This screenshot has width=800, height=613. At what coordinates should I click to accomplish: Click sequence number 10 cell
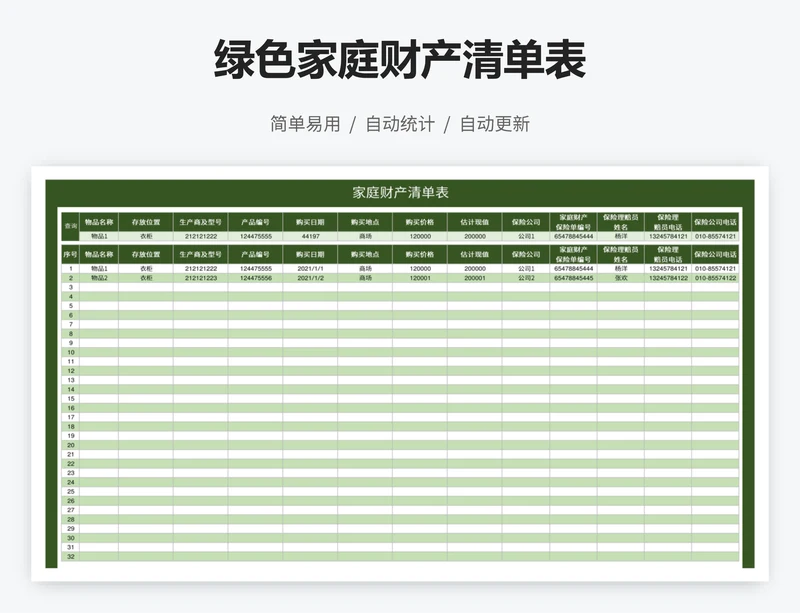[70, 352]
